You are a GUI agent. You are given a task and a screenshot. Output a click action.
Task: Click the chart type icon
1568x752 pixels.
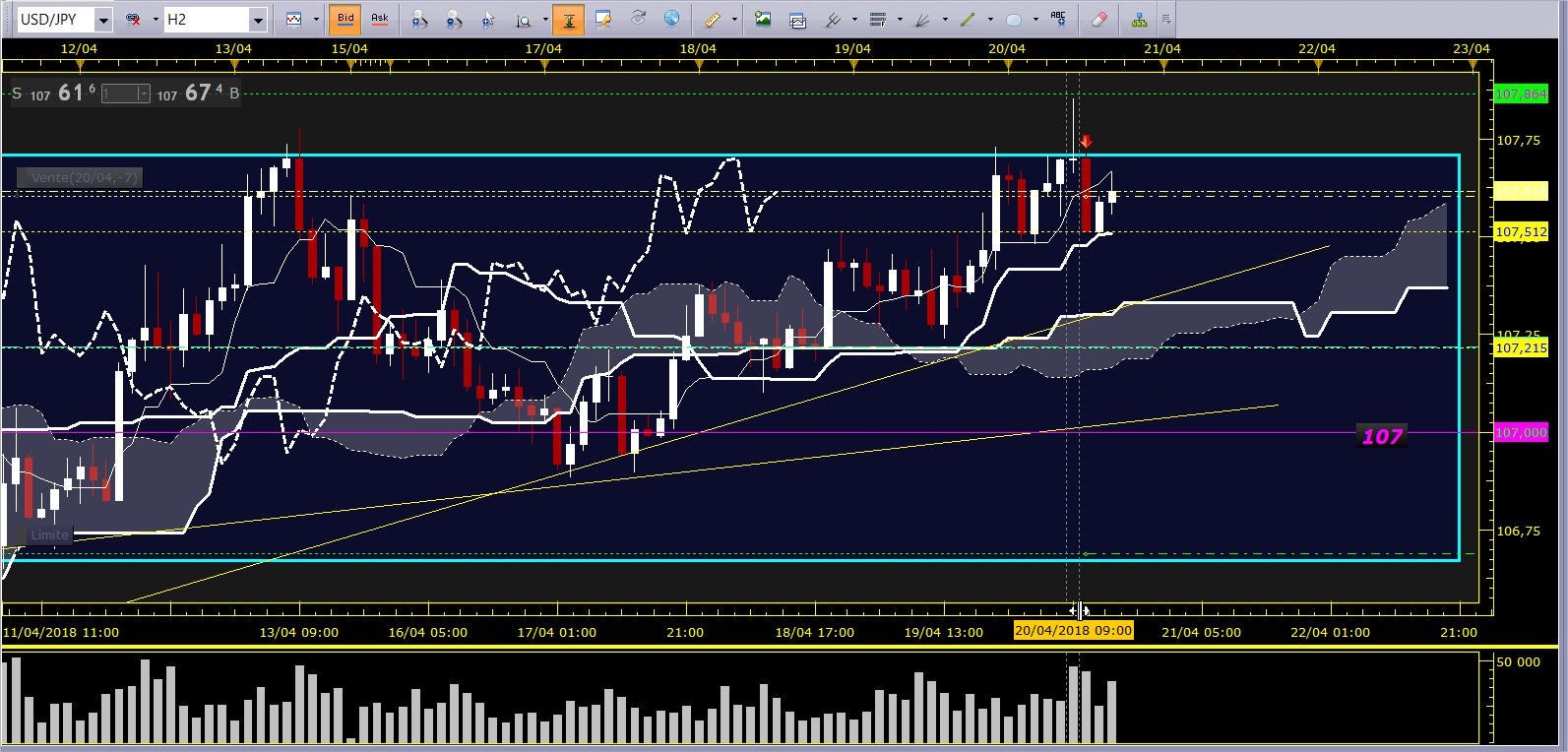(x=293, y=20)
